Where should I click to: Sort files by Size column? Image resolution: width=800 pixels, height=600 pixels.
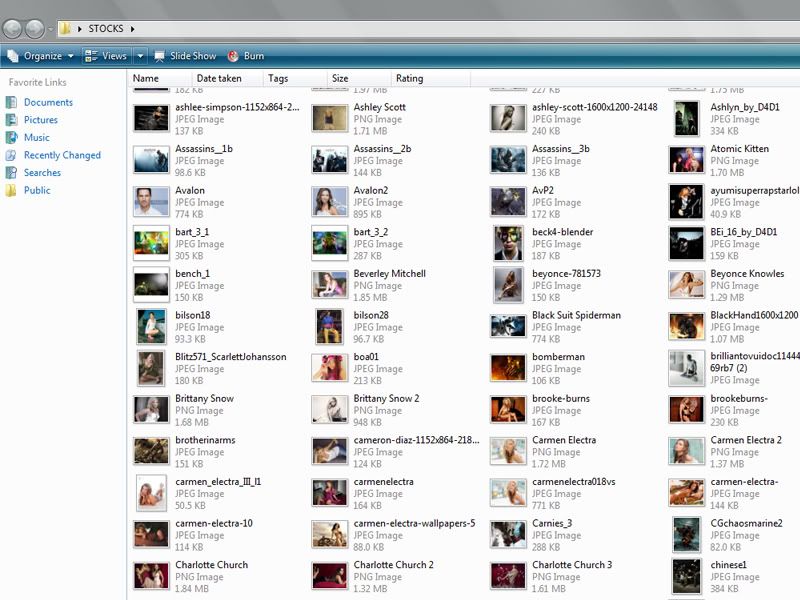click(x=359, y=79)
